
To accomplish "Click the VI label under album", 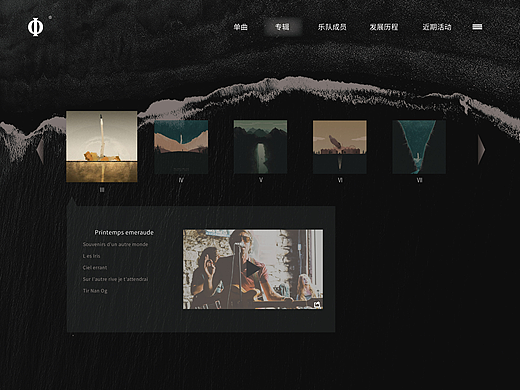I will tap(340, 180).
